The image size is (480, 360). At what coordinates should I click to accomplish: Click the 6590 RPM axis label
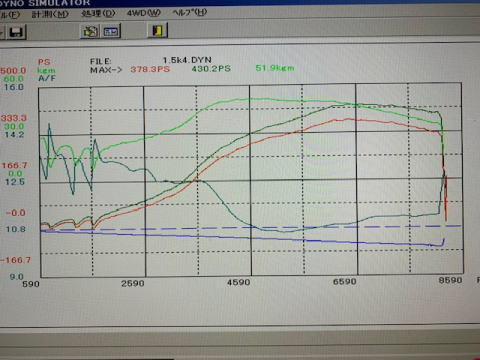[345, 282]
